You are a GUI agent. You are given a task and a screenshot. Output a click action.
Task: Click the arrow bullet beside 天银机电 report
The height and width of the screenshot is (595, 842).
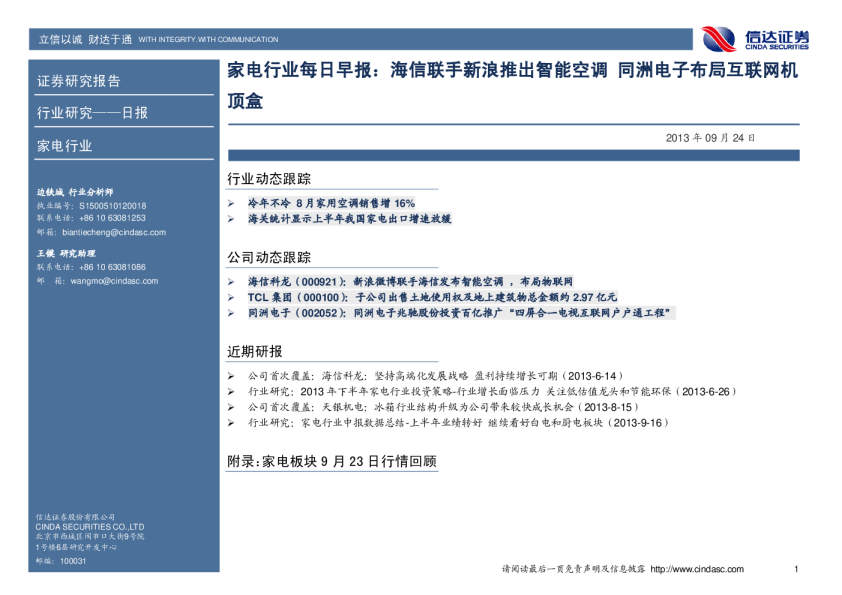[x=232, y=408]
